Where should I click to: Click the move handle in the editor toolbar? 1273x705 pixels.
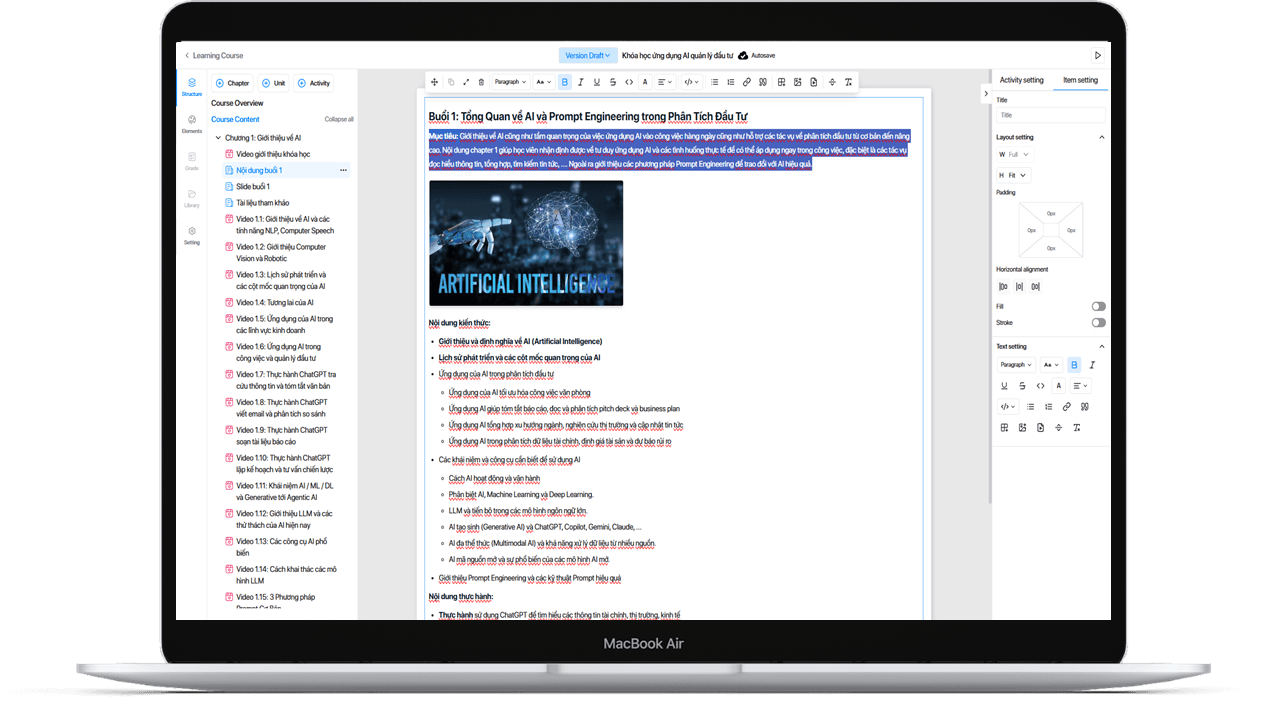(x=434, y=82)
